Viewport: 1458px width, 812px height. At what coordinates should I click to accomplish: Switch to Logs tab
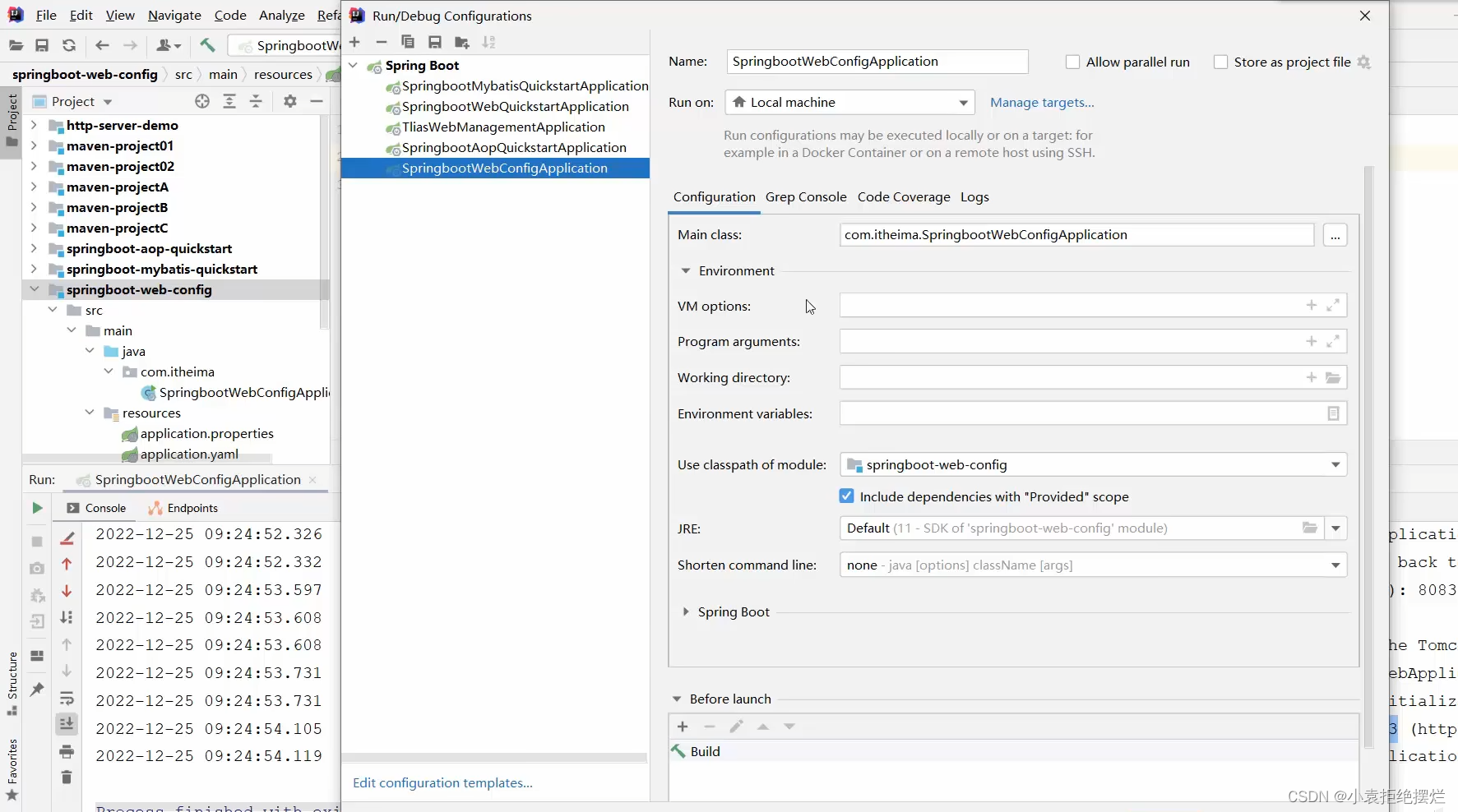pos(974,196)
